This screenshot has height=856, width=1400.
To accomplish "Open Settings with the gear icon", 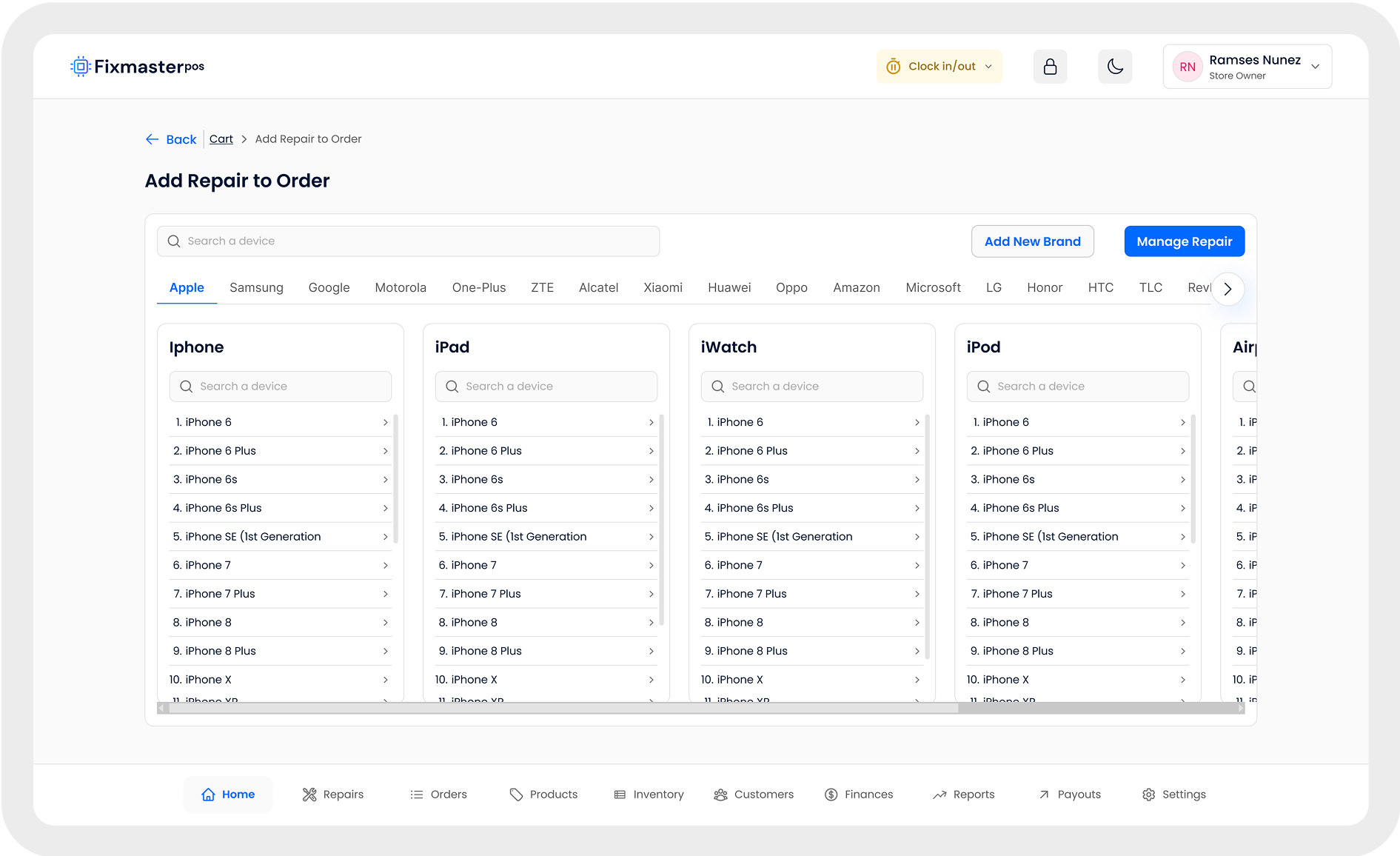I will (x=1173, y=795).
